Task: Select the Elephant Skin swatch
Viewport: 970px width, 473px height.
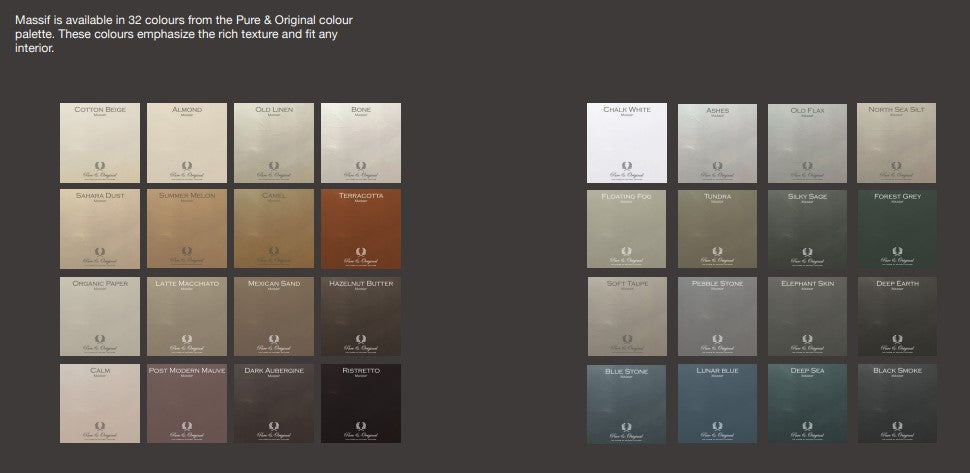Action: click(x=807, y=316)
